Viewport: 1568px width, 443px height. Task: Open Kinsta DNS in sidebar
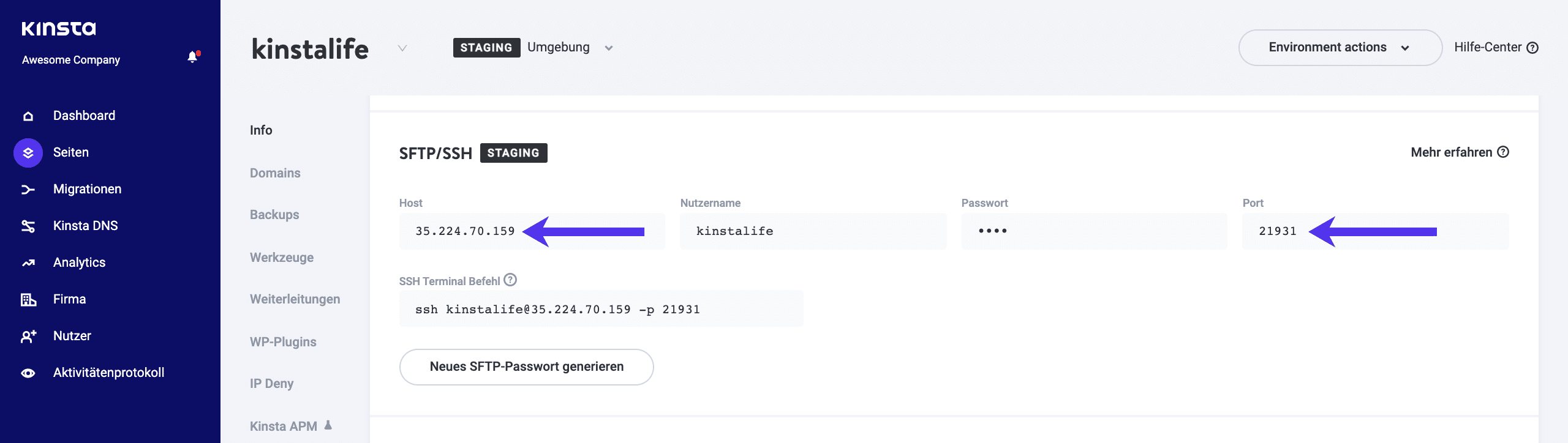click(x=85, y=226)
